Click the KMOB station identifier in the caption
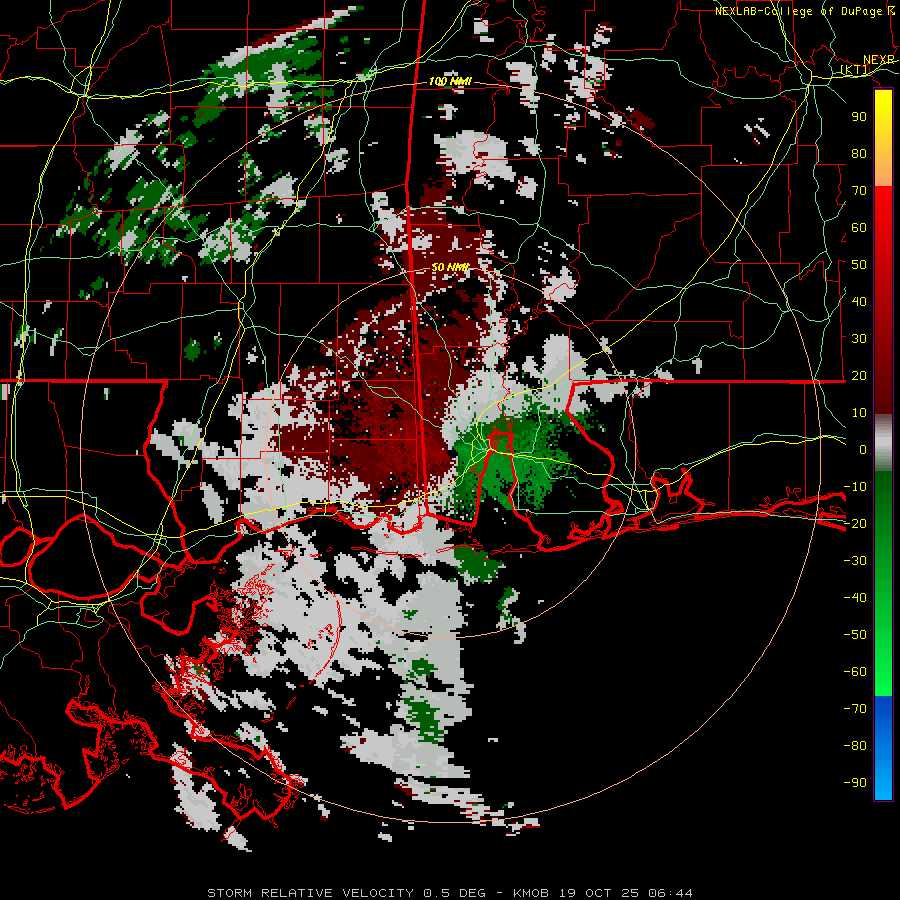 531,893
